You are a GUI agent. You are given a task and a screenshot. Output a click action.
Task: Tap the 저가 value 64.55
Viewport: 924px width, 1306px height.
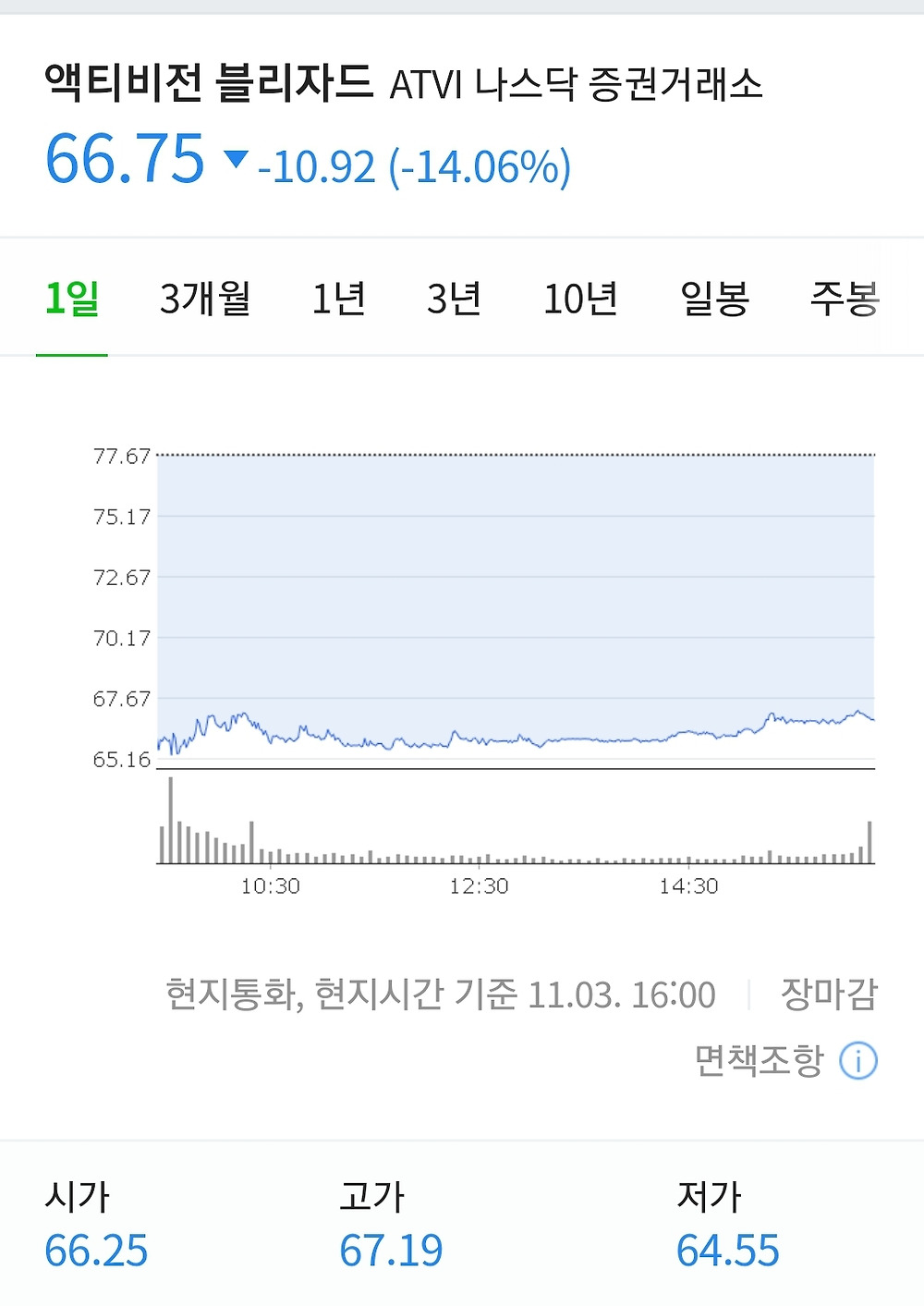pyautogui.click(x=728, y=1251)
